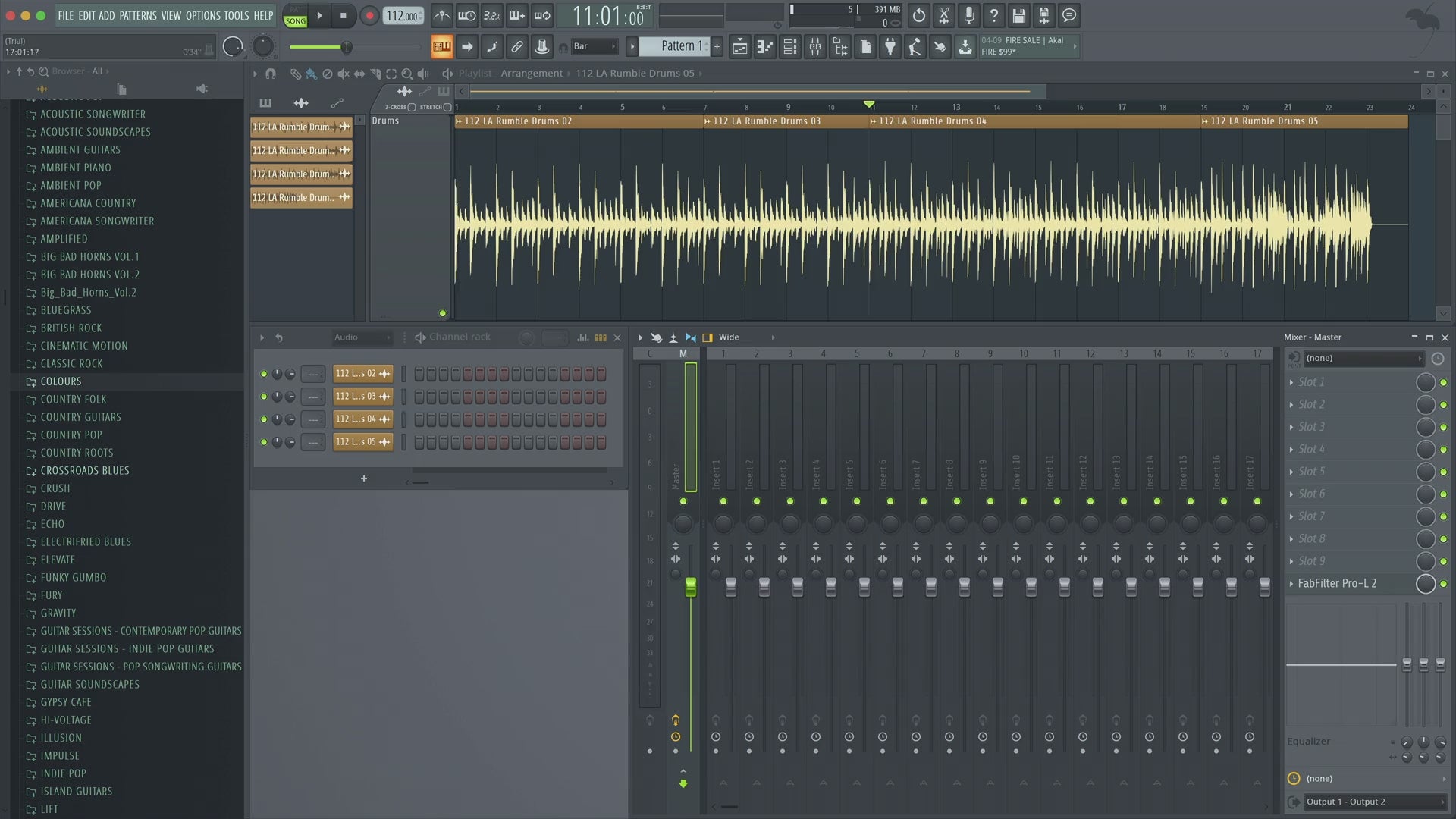Open Output 1 - Output 2 dropdown
This screenshot has width=1456, height=819.
[1374, 802]
